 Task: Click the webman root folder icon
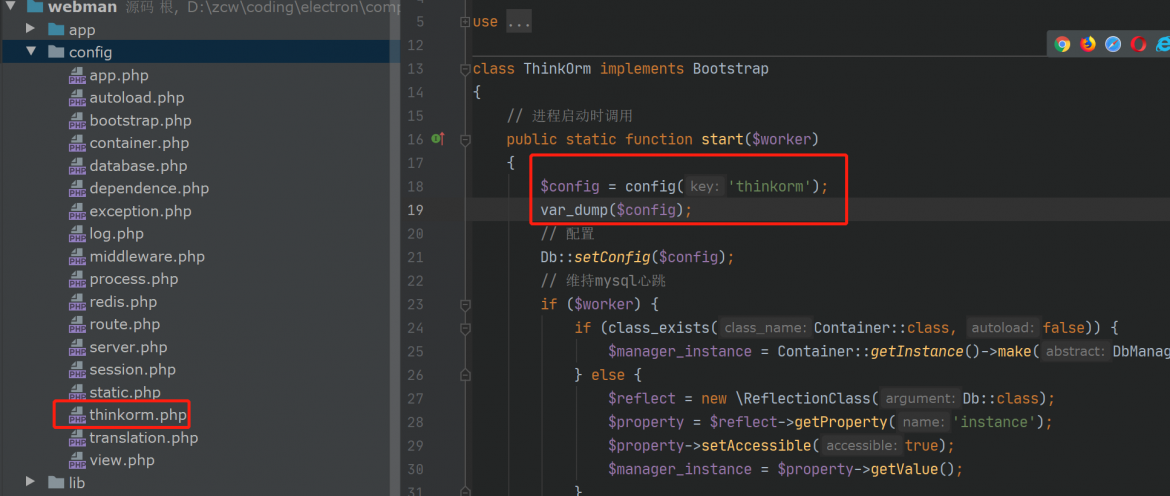34,7
